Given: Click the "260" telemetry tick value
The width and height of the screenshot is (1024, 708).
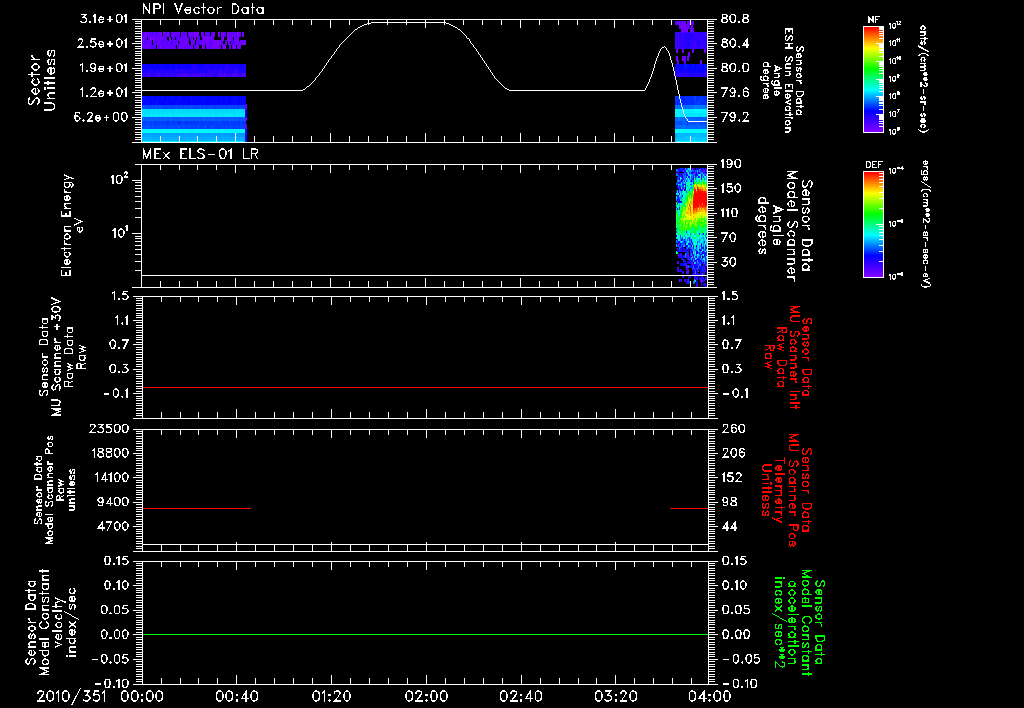Looking at the screenshot, I should tap(732, 428).
